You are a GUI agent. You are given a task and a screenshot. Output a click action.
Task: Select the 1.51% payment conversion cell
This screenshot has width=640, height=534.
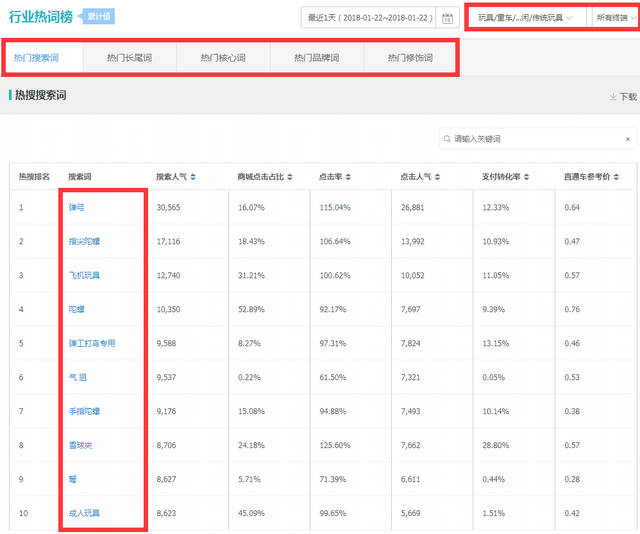[x=493, y=513]
